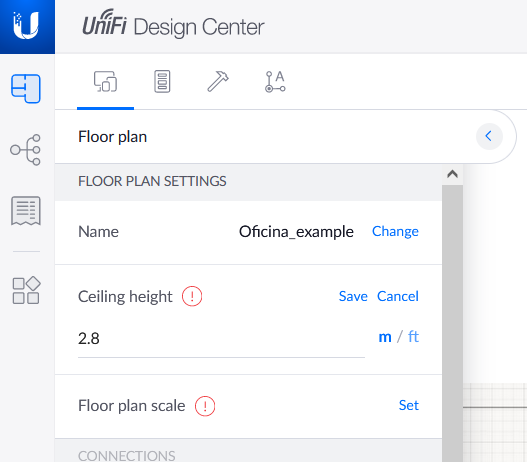The width and height of the screenshot is (527, 462).
Task: Collapse the Floor plan panel with chevron
Action: pyautogui.click(x=489, y=136)
